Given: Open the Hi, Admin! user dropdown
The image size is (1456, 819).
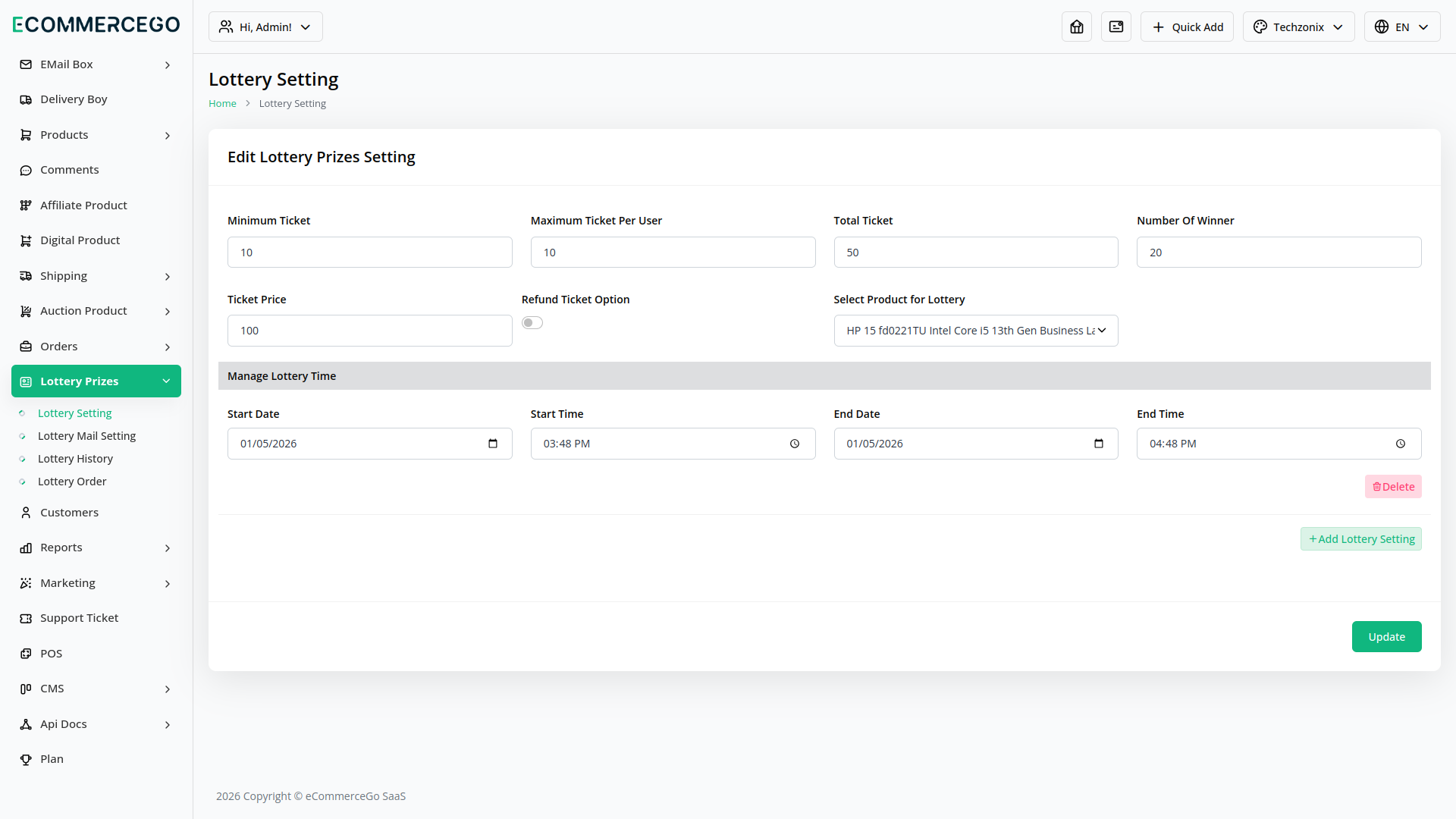Looking at the screenshot, I should tap(265, 27).
